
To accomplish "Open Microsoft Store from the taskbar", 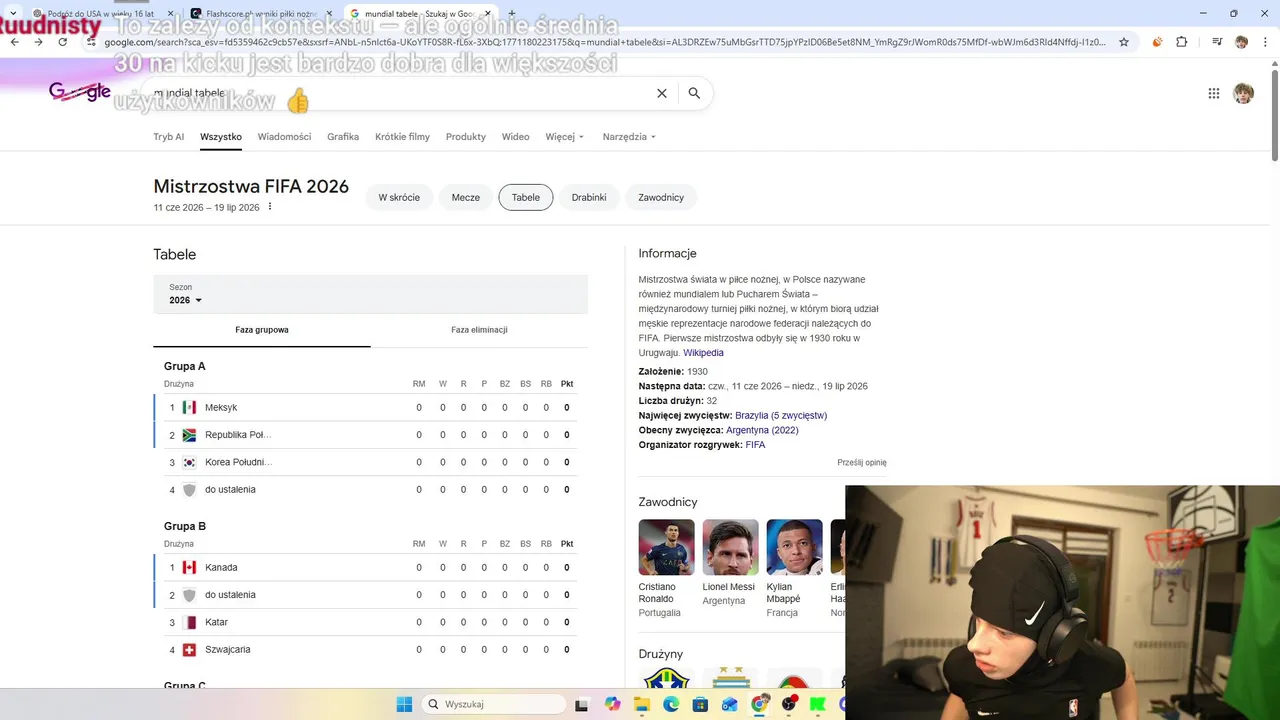I will click(700, 704).
